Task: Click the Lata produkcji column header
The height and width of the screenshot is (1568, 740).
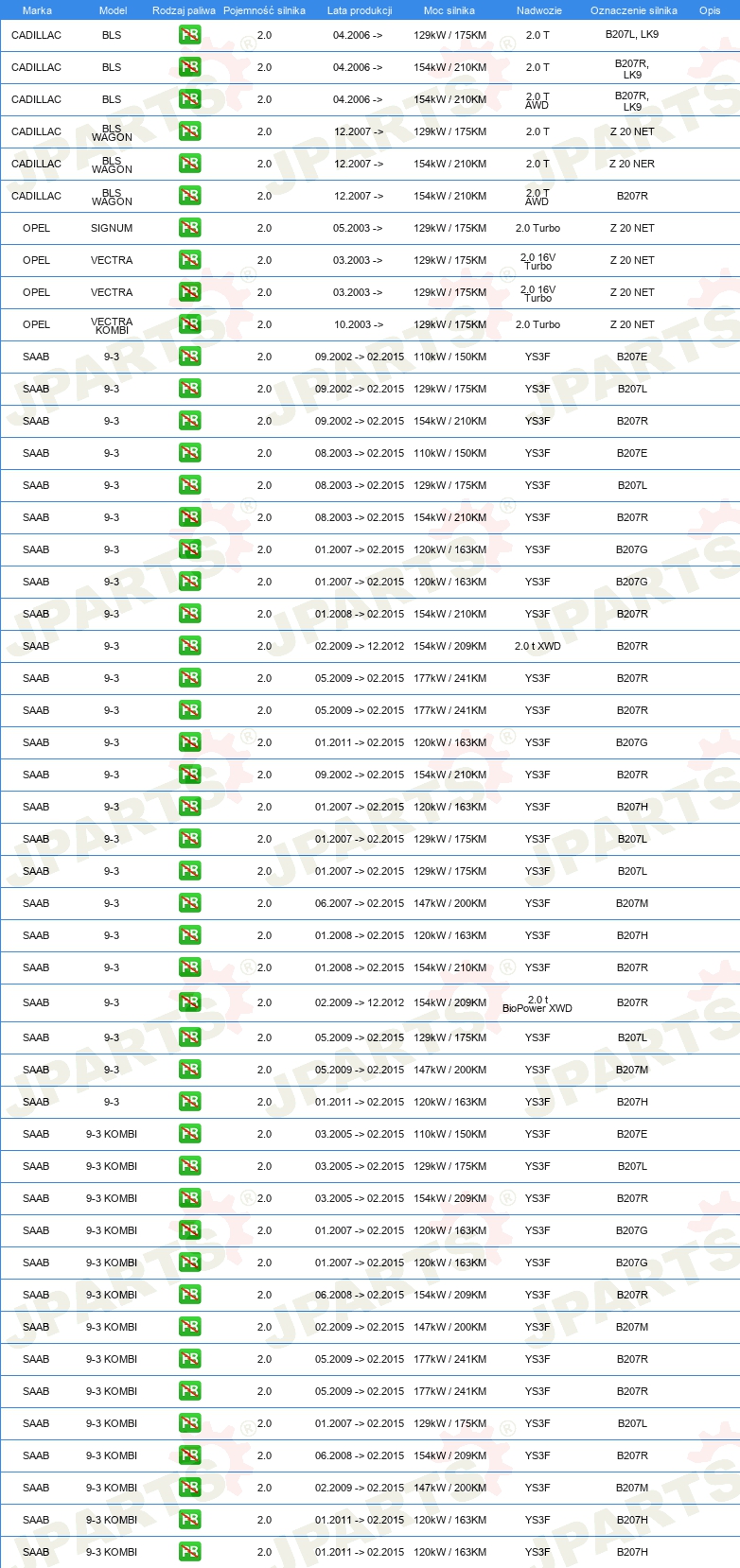Action: (x=360, y=10)
